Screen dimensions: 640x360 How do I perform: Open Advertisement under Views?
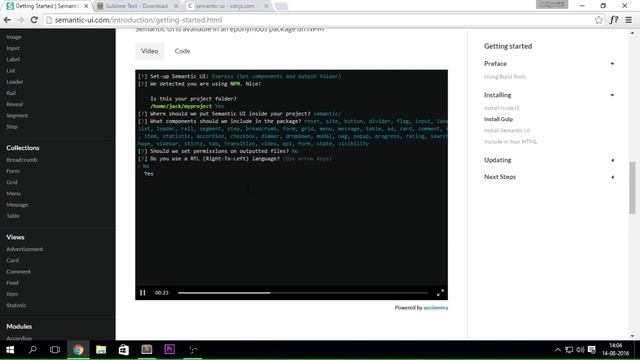tap(24, 249)
